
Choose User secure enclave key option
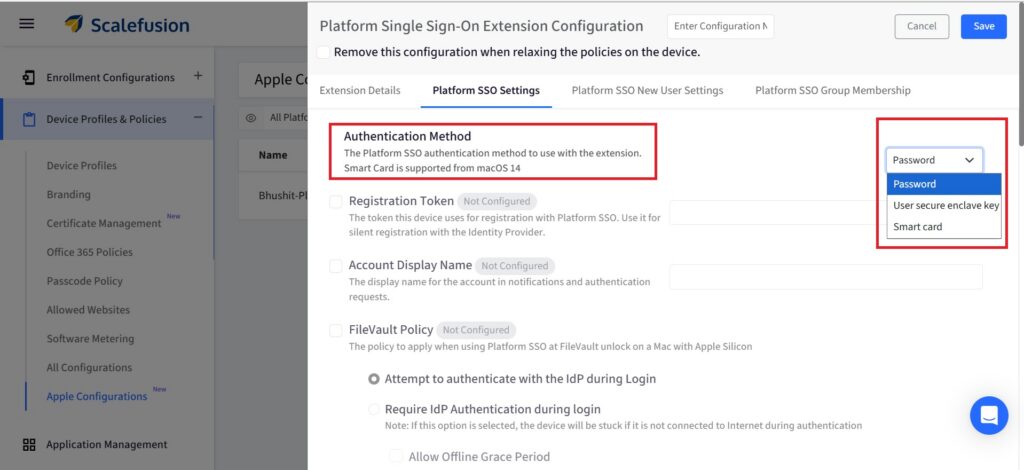(945, 205)
